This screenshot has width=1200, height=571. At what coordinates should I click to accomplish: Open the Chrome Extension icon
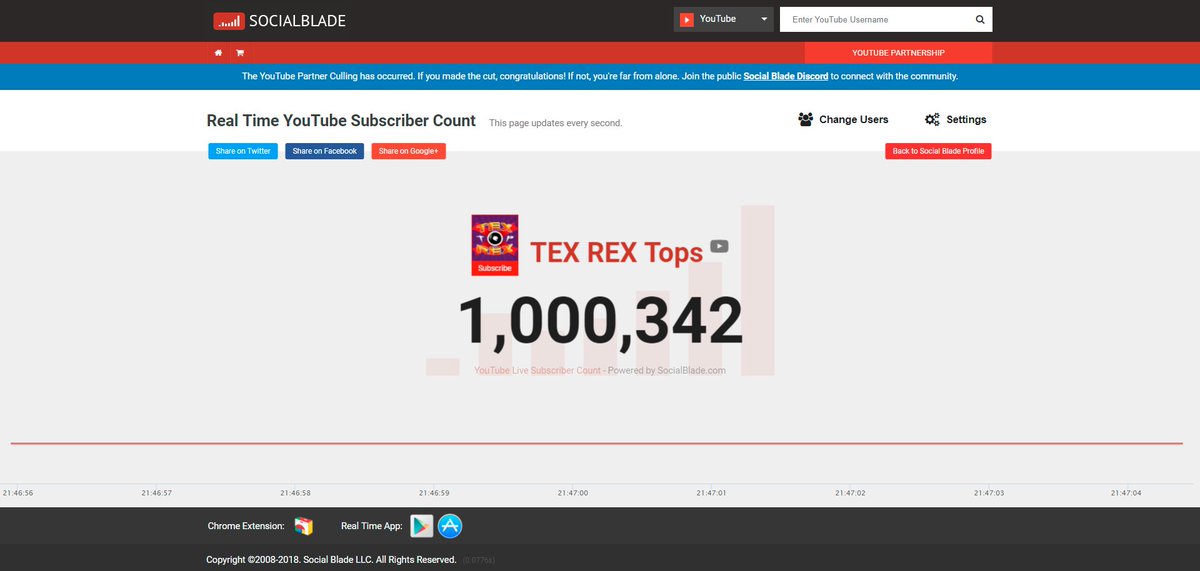tap(304, 526)
